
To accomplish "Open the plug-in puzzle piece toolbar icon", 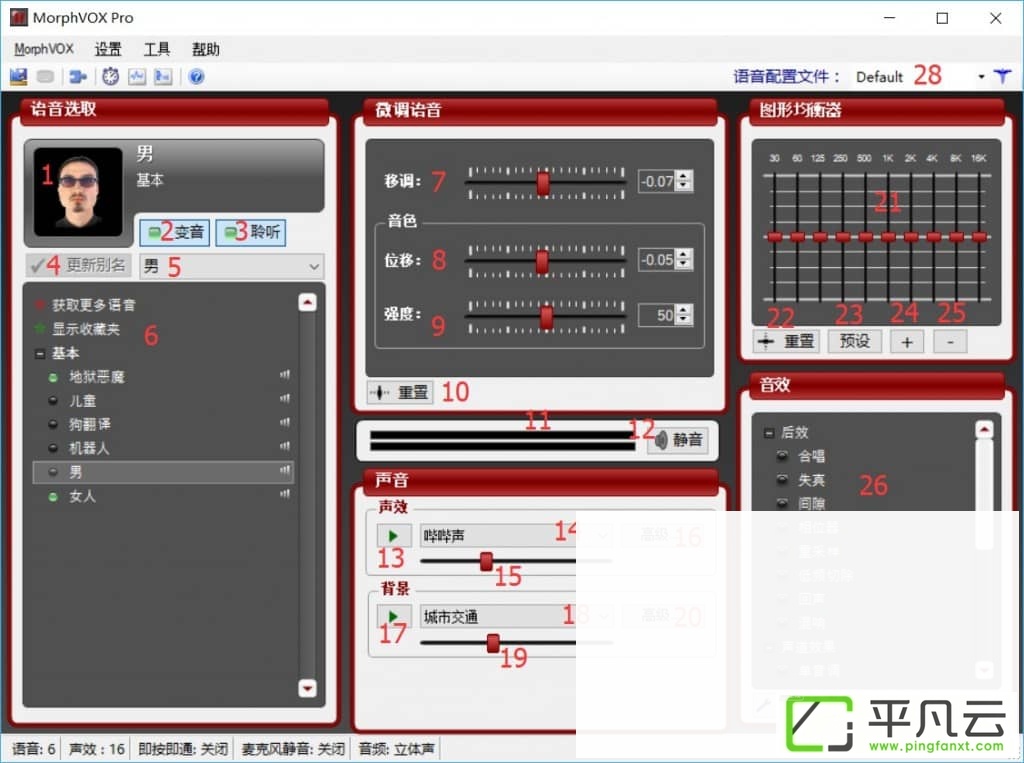I will [78, 77].
